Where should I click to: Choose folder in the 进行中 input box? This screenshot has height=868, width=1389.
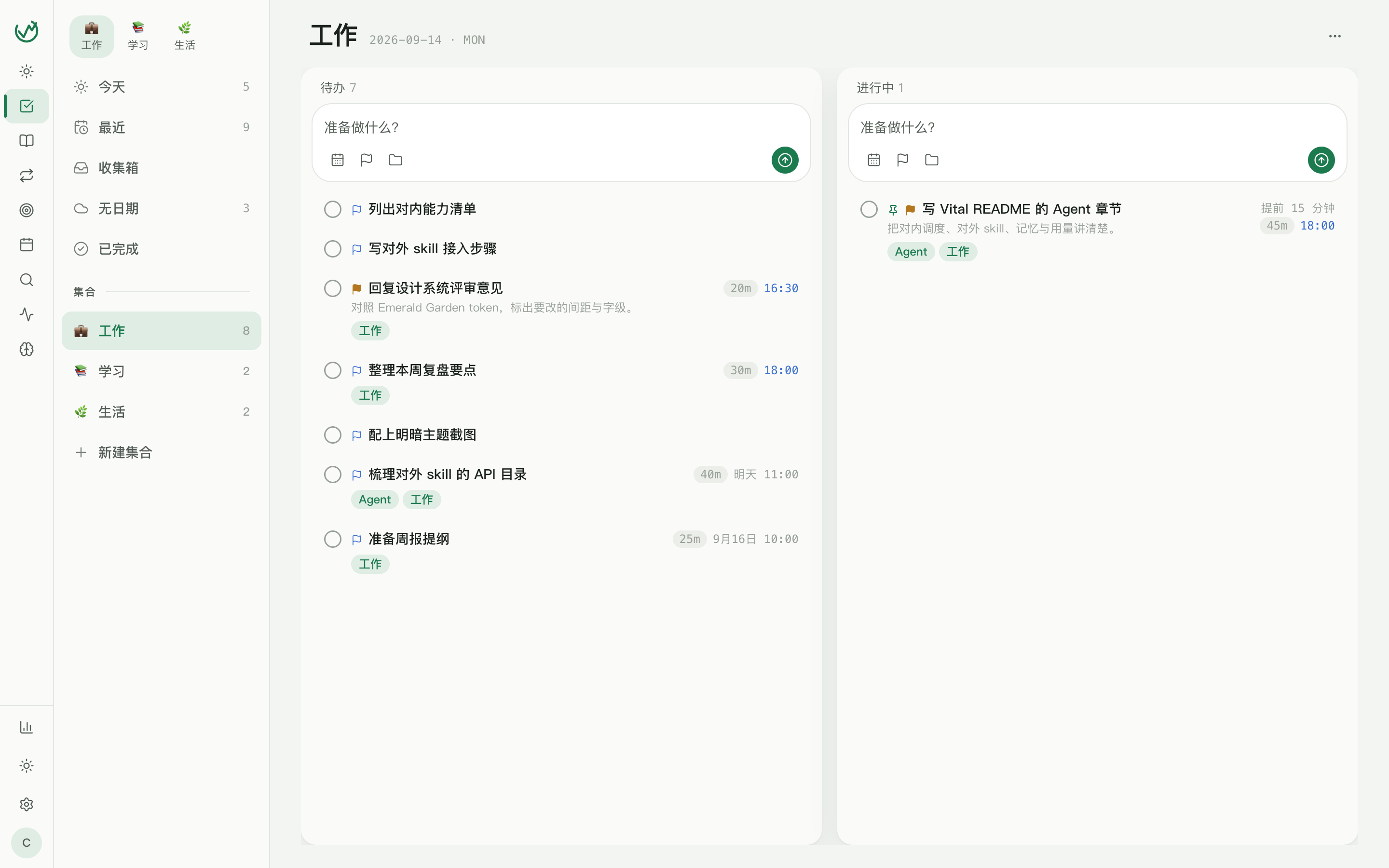[932, 160]
